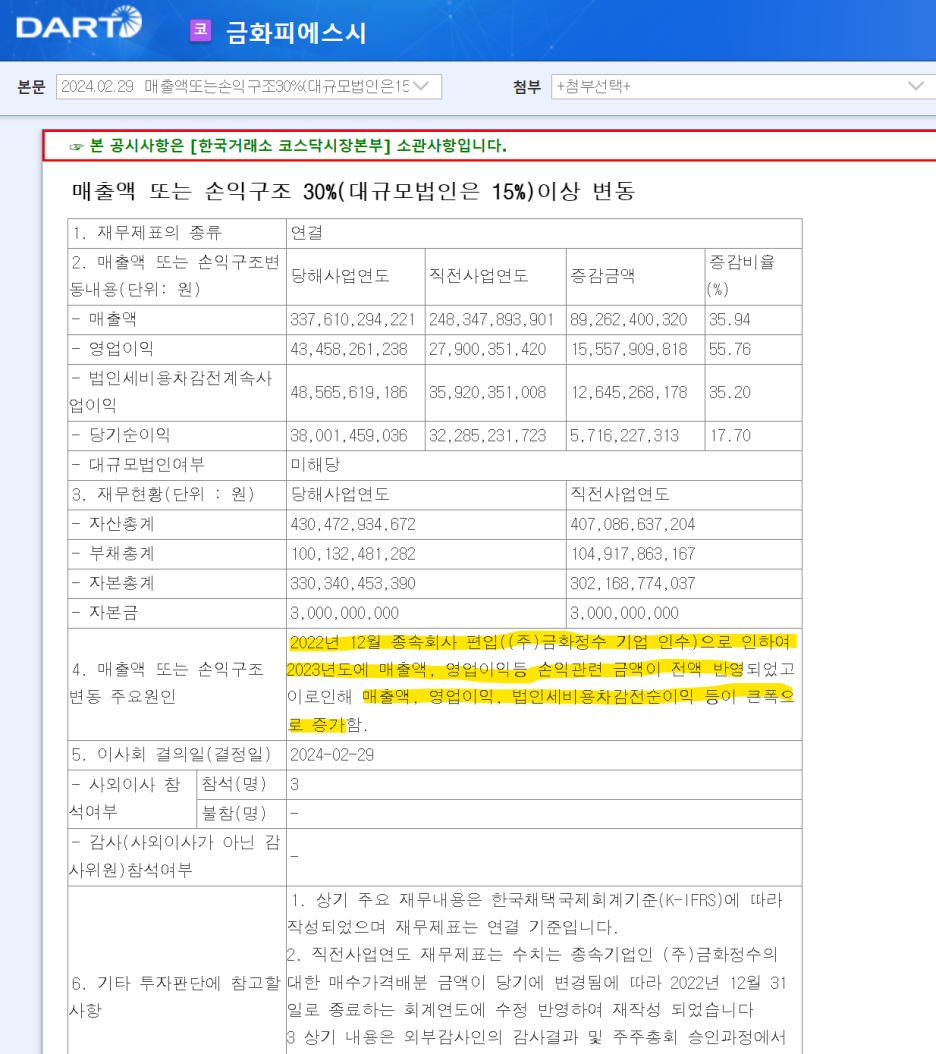
Task: Open the 본문 document selection dropdown
Action: click(249, 87)
